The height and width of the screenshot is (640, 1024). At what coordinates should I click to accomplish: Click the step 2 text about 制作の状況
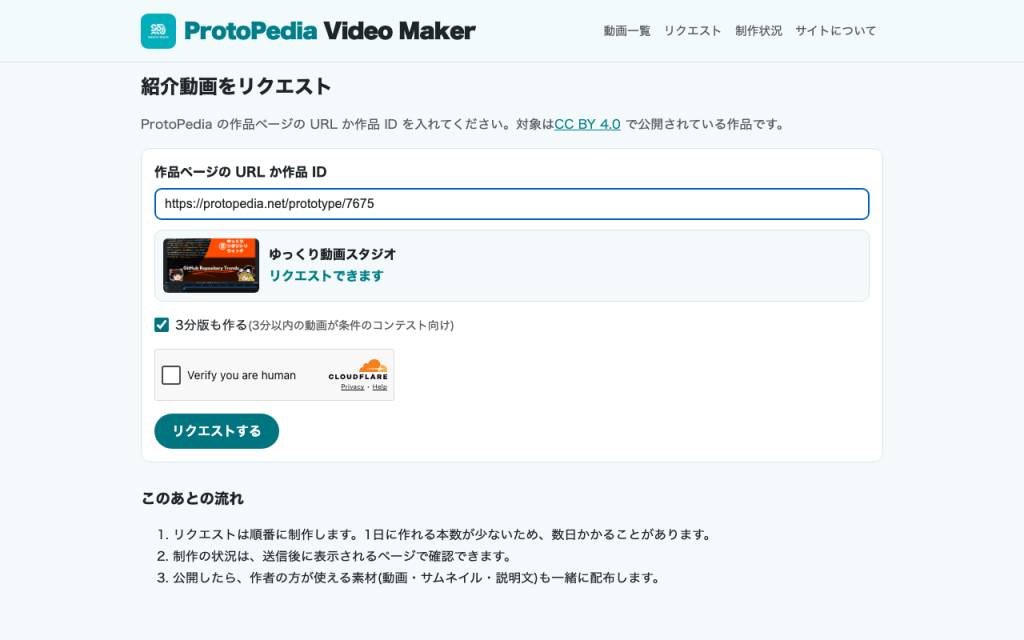coord(342,556)
